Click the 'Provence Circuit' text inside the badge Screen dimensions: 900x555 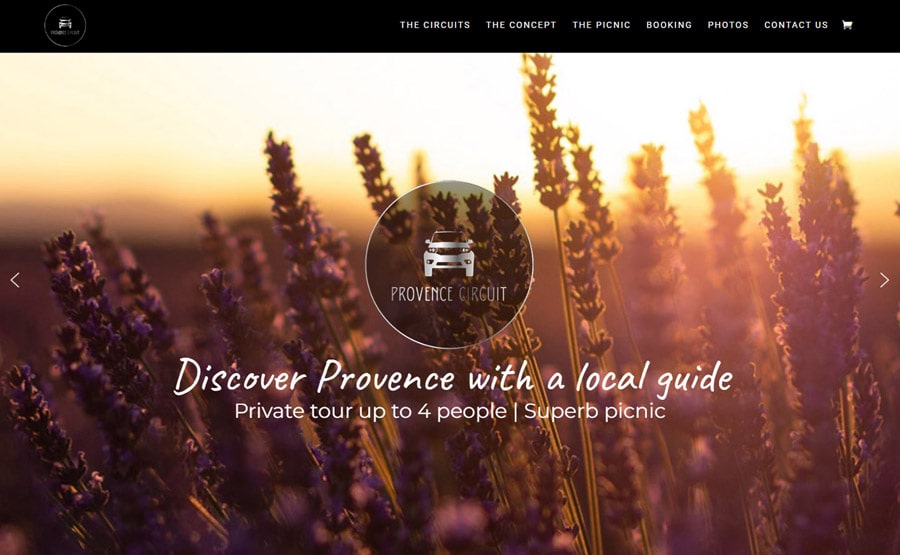click(x=449, y=294)
